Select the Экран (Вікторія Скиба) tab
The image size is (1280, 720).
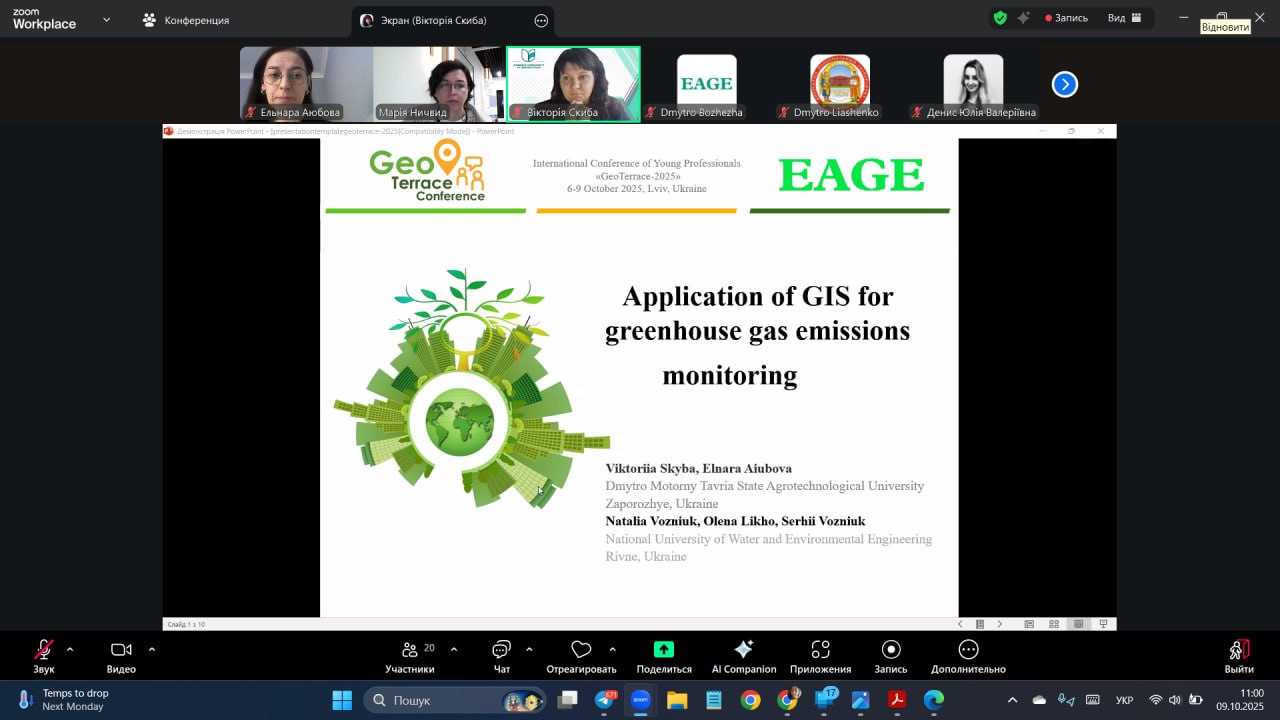(452, 20)
